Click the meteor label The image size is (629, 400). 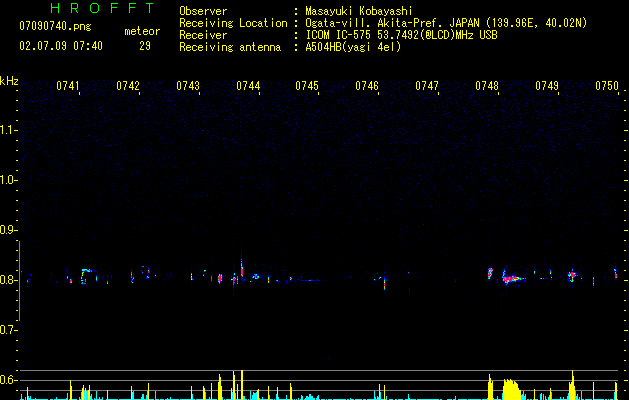coord(142,31)
